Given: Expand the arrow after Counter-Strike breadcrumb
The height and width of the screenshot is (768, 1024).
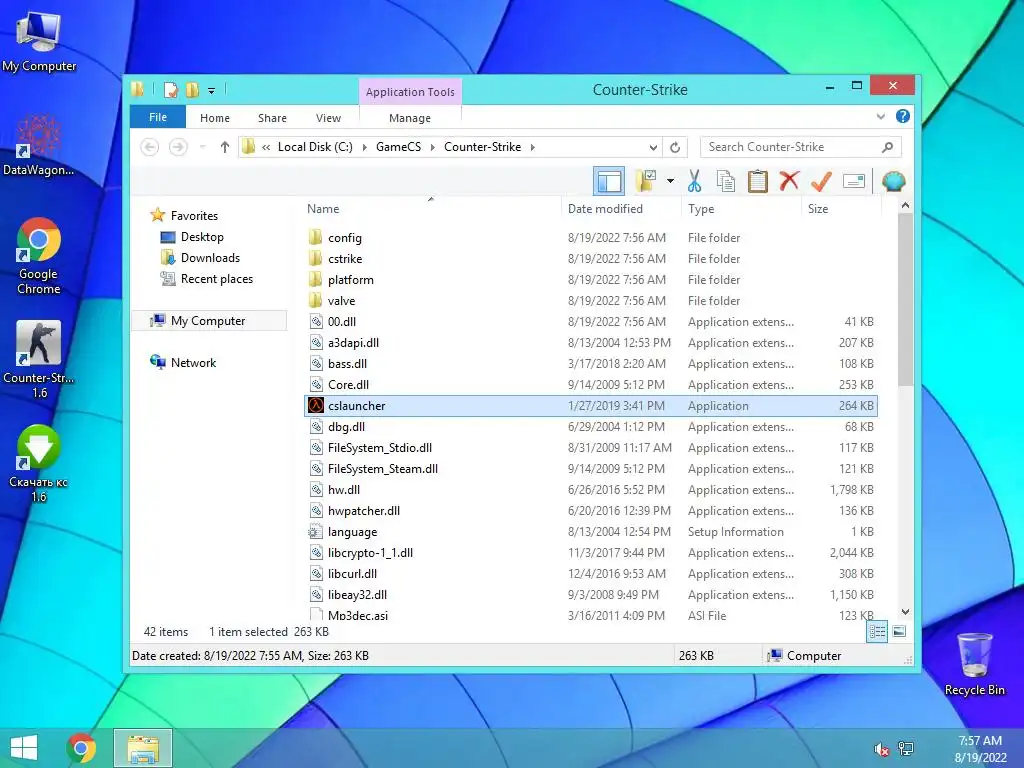Looking at the screenshot, I should pos(532,147).
